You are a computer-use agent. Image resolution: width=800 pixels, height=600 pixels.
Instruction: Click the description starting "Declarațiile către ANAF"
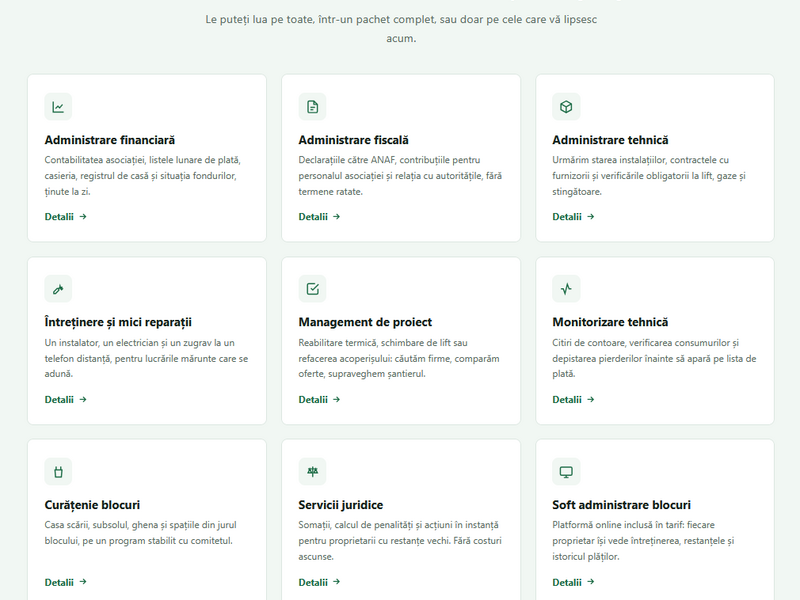(400, 176)
